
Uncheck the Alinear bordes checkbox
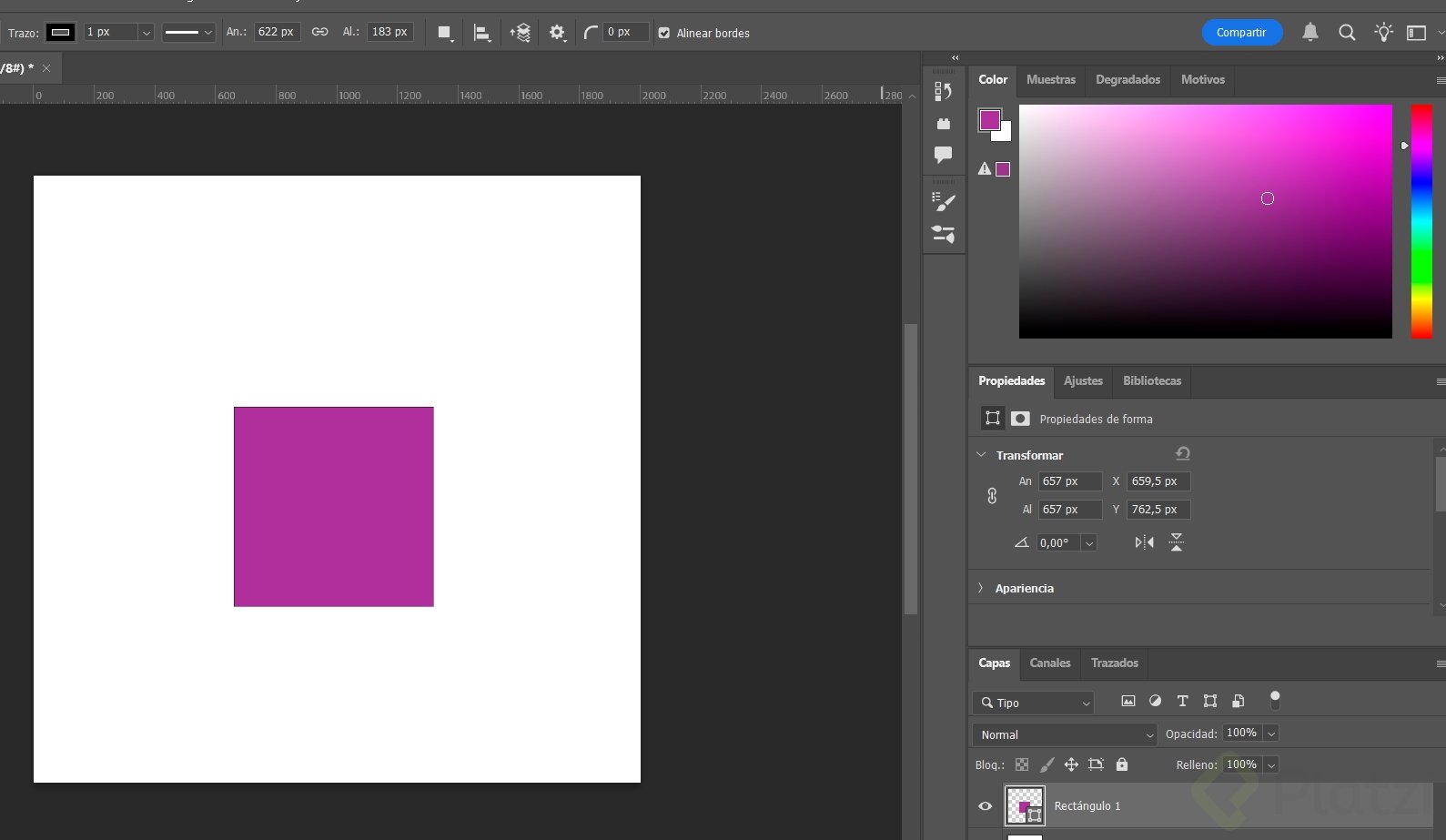click(x=664, y=33)
